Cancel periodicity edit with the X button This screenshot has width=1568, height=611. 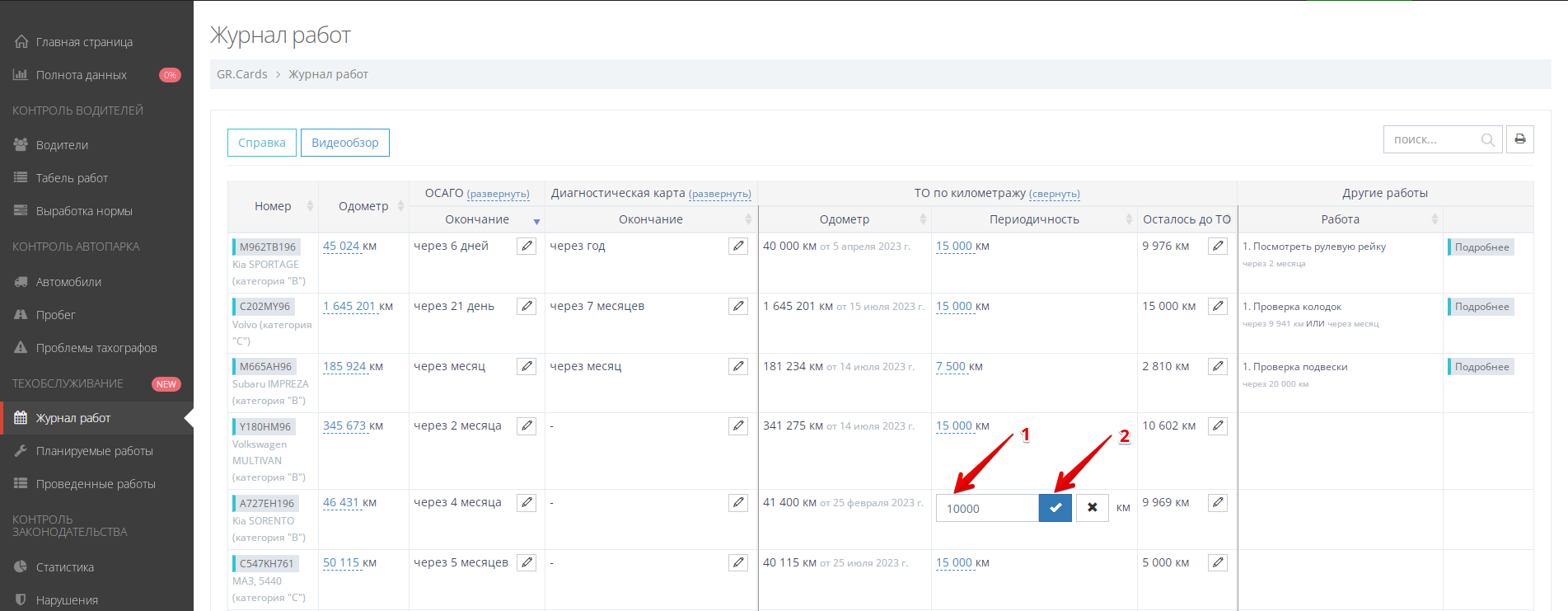point(1092,508)
